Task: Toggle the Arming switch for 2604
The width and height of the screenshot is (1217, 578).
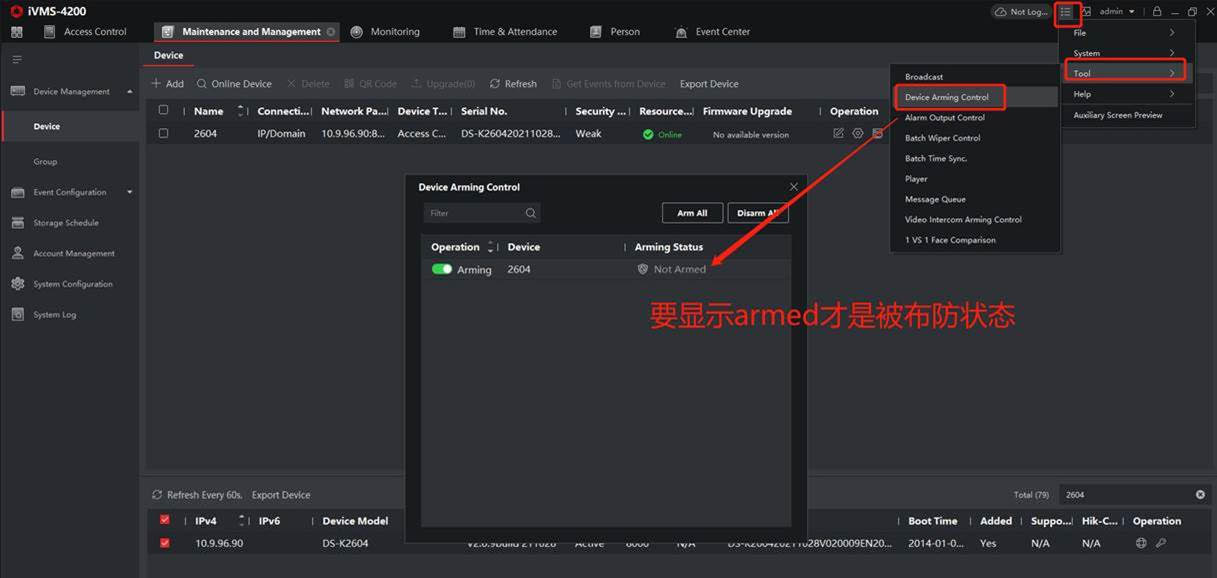Action: (442, 269)
